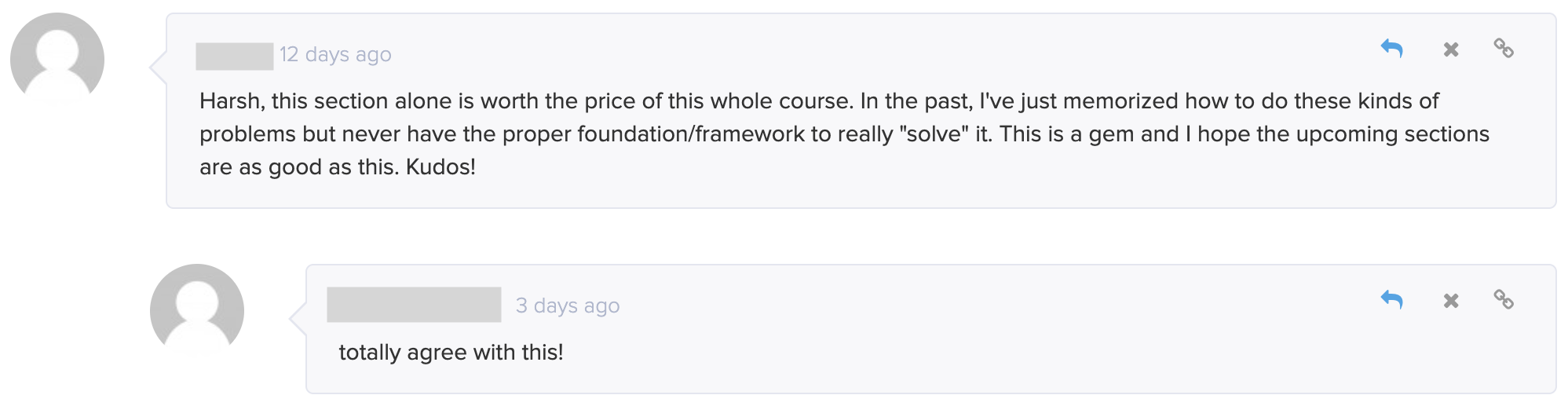Click the name 'Harsh' starting the comment
1568x406 pixels.
pyautogui.click(x=229, y=101)
